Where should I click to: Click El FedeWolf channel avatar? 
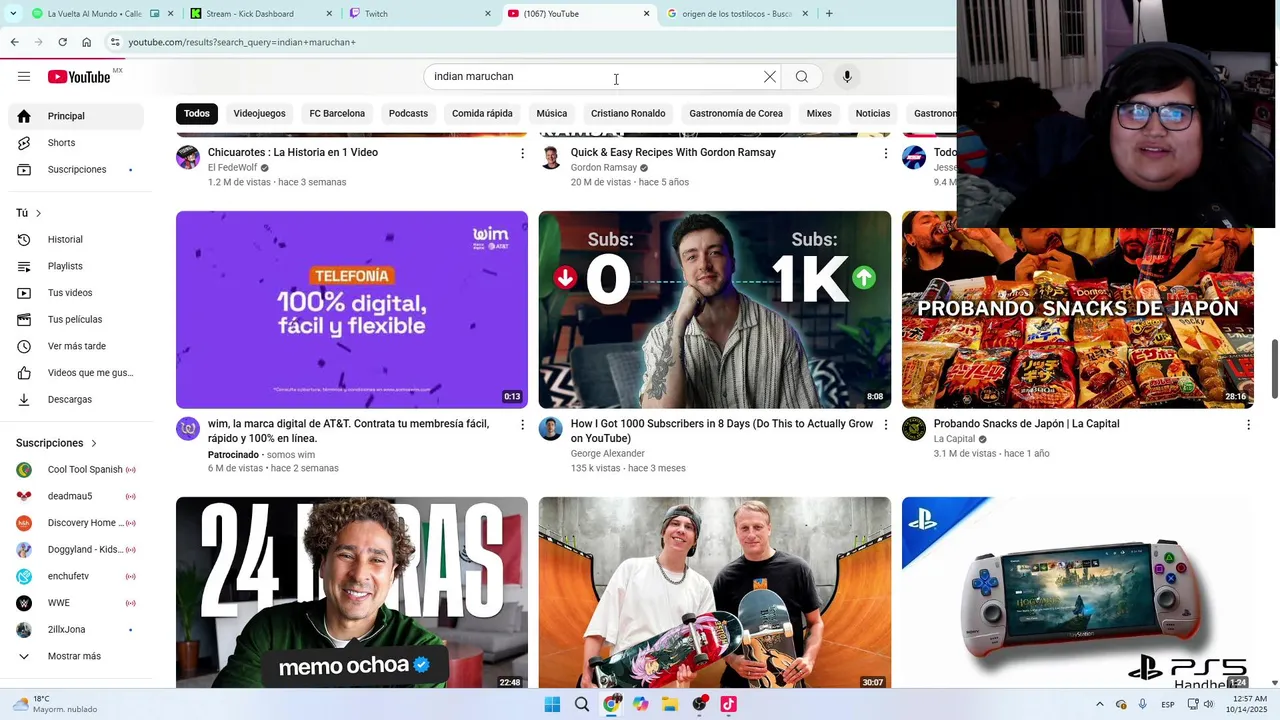[x=188, y=157]
